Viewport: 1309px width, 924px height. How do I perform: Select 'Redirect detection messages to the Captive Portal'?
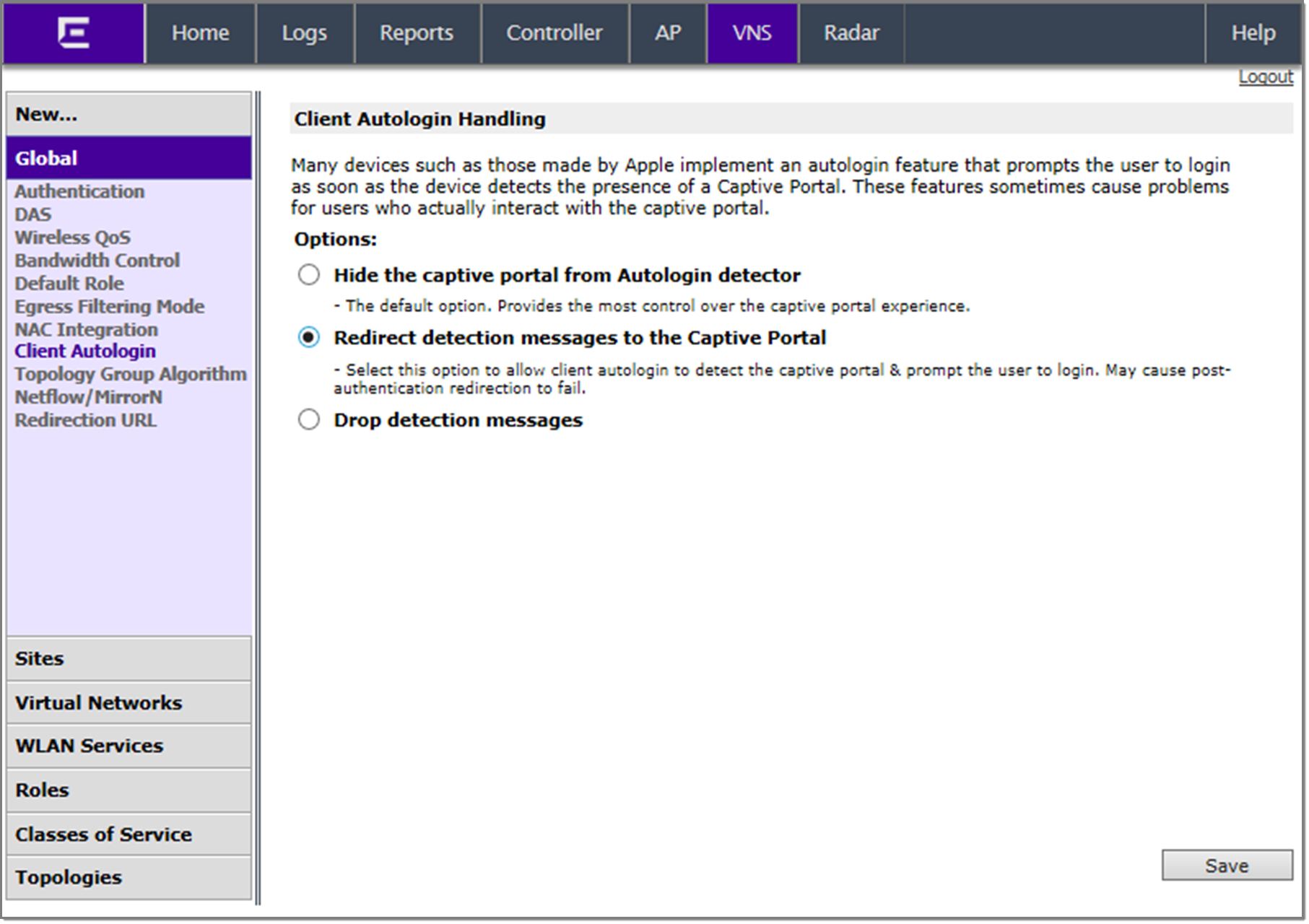309,338
